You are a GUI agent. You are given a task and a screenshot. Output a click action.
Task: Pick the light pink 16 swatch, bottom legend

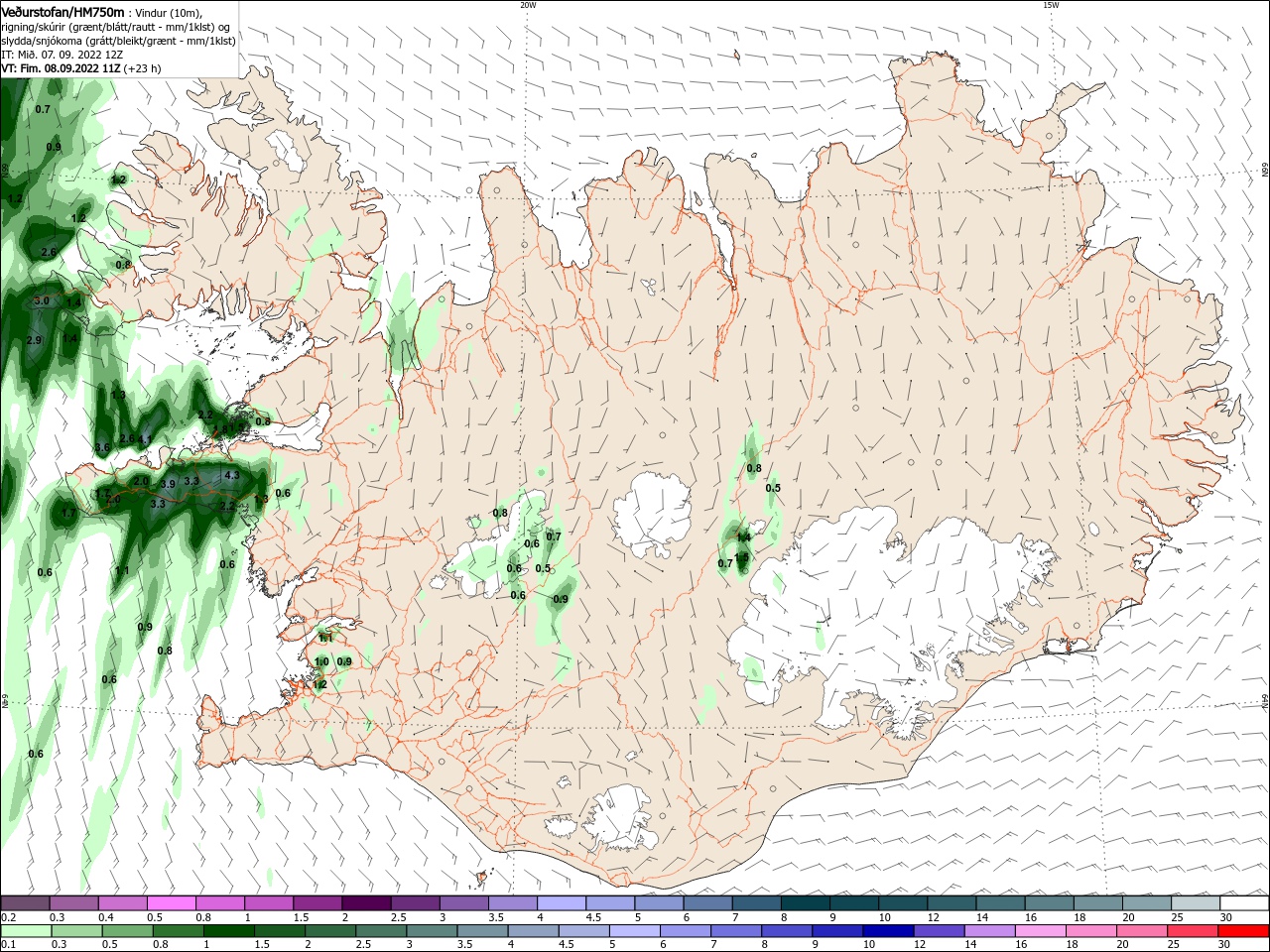[x=1041, y=931]
